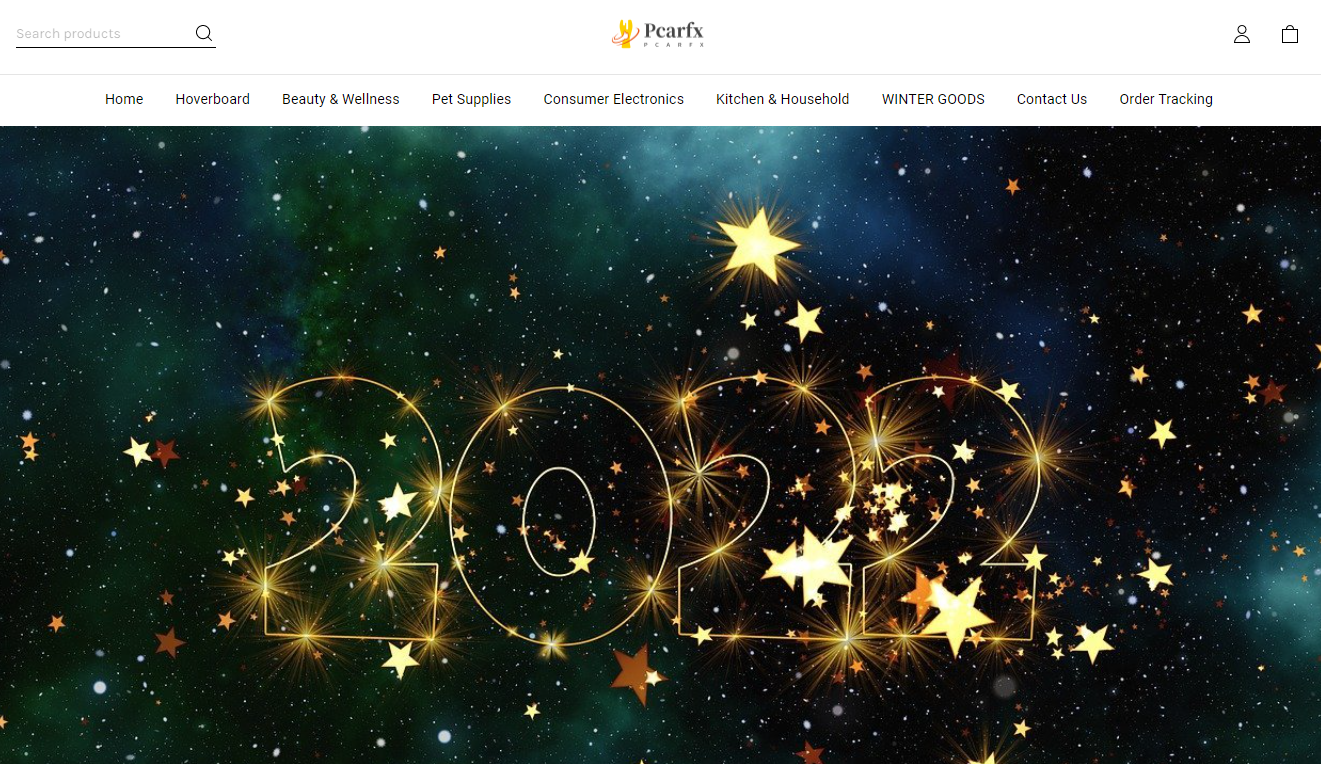This screenshot has width=1321, height=764.
Task: Open the Hoverboard category
Action: click(x=212, y=99)
